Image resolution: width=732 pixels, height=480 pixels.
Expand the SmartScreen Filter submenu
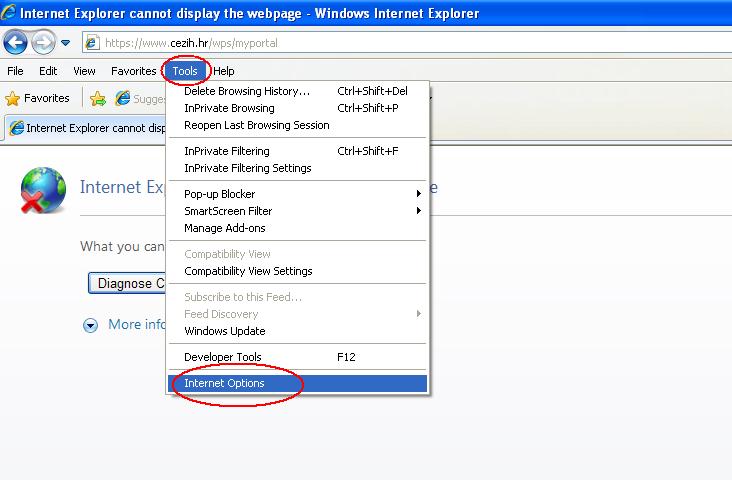pyautogui.click(x=297, y=211)
